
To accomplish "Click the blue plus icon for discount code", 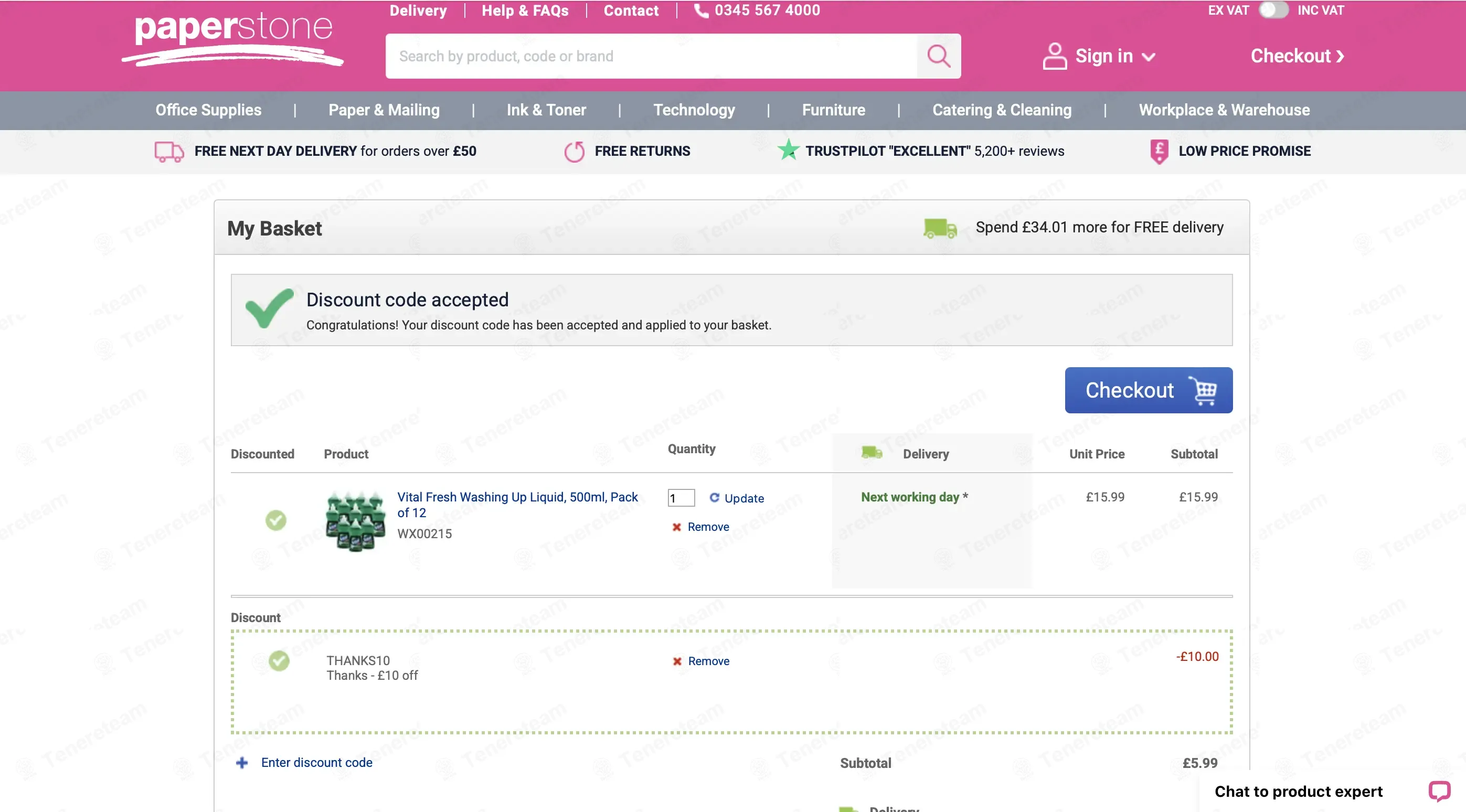I will pyautogui.click(x=242, y=763).
